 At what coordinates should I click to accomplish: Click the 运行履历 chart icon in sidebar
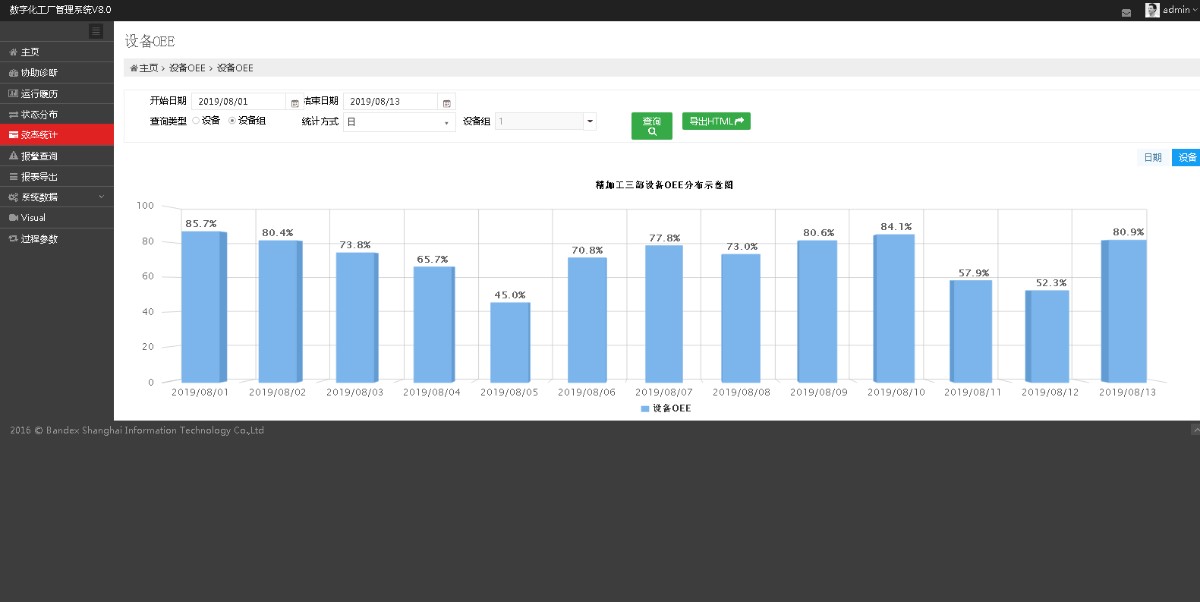(13, 94)
